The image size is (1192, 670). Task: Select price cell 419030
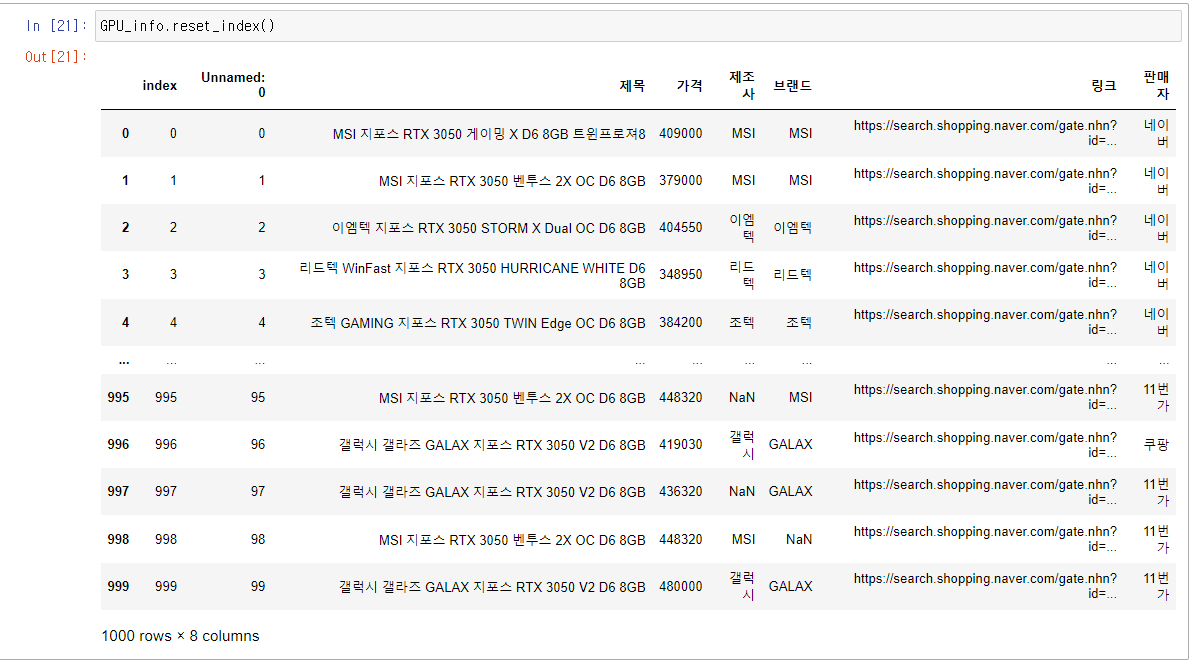click(x=680, y=445)
